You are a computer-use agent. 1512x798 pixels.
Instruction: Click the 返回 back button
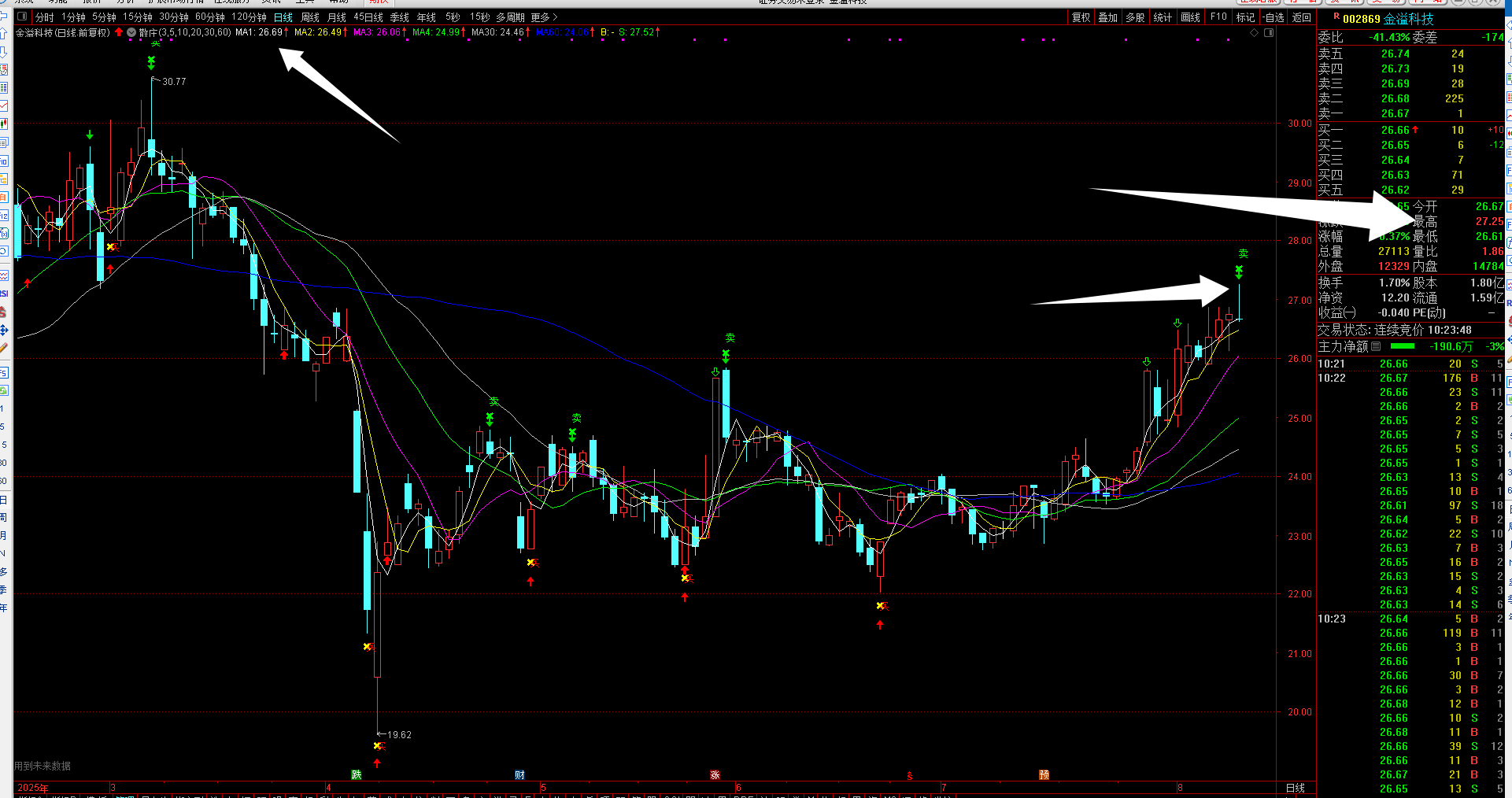[1302, 17]
